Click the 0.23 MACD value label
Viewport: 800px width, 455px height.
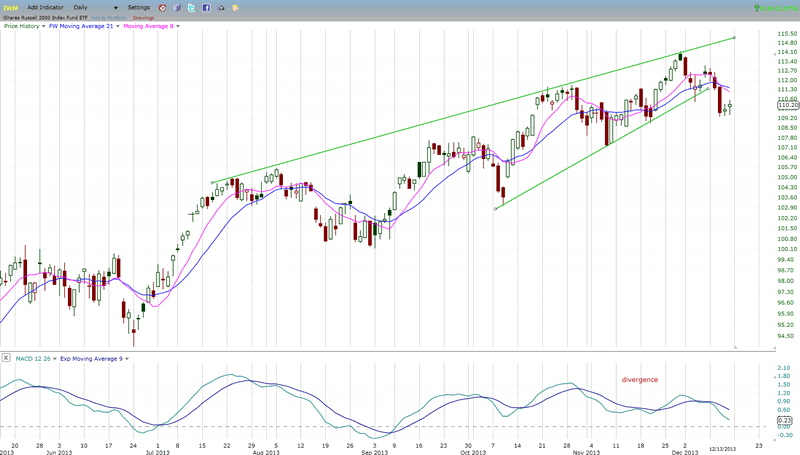(x=784, y=420)
